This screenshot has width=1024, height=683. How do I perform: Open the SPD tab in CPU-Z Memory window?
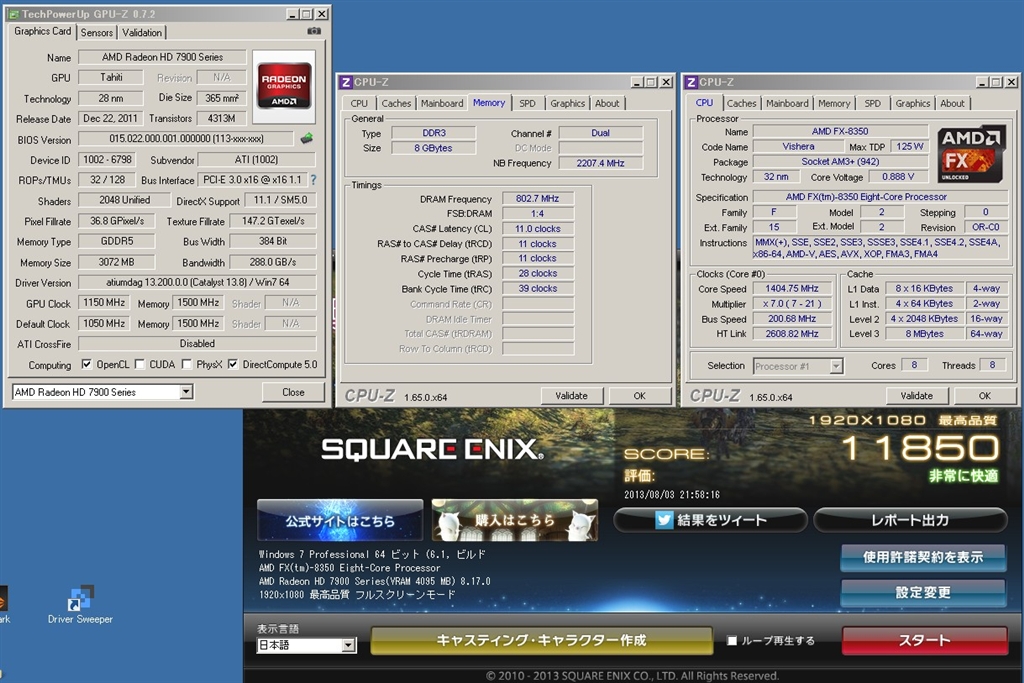click(527, 103)
